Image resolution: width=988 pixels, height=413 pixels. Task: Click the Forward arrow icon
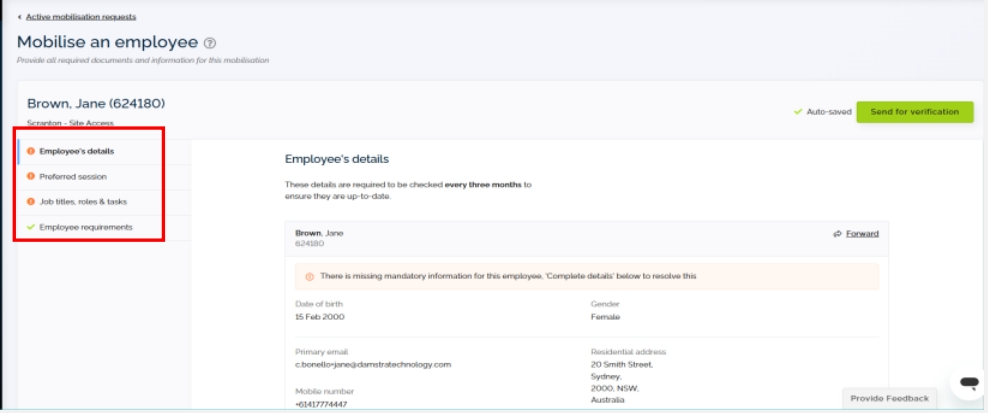(x=837, y=234)
